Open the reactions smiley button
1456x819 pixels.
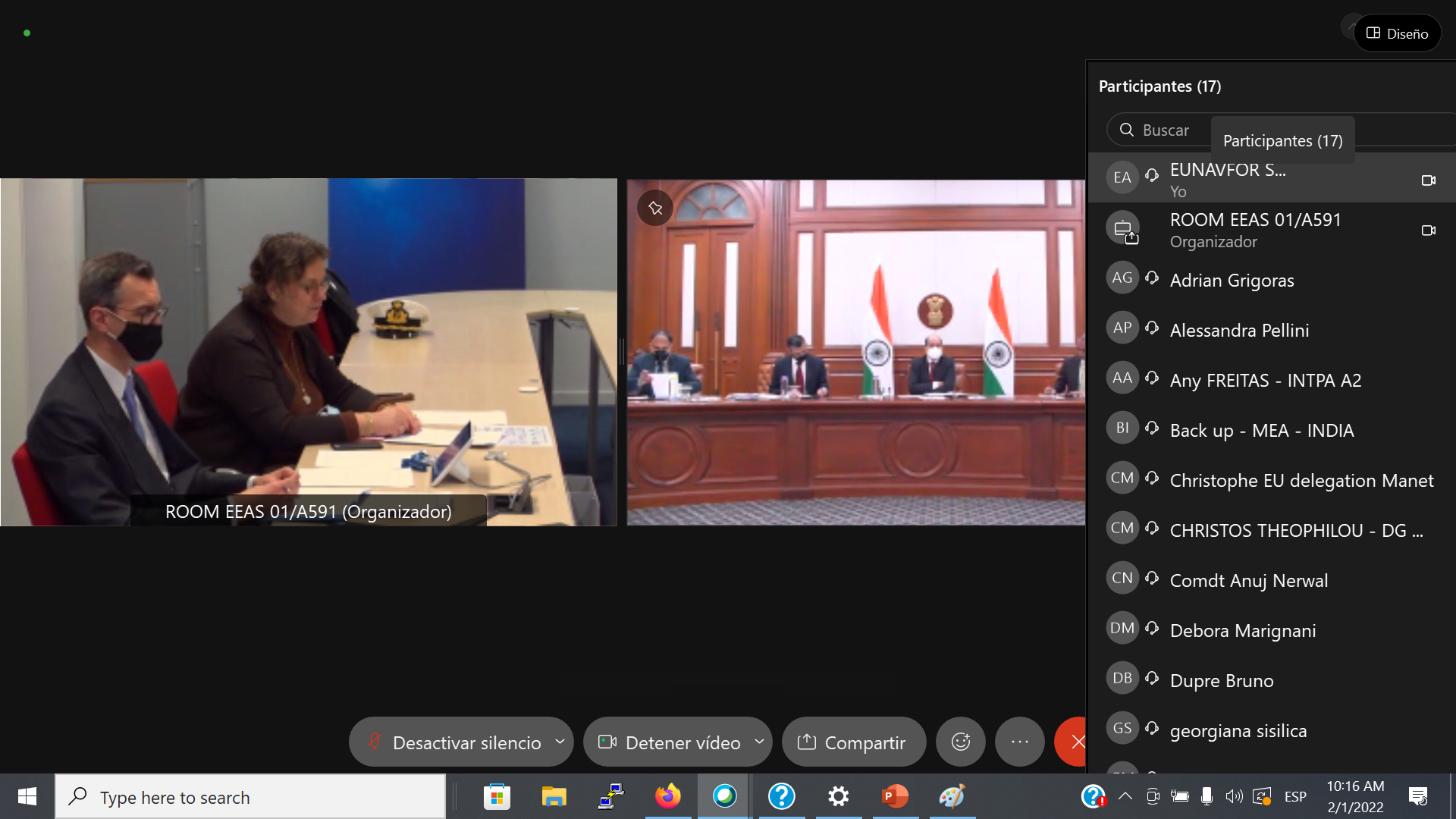click(961, 742)
